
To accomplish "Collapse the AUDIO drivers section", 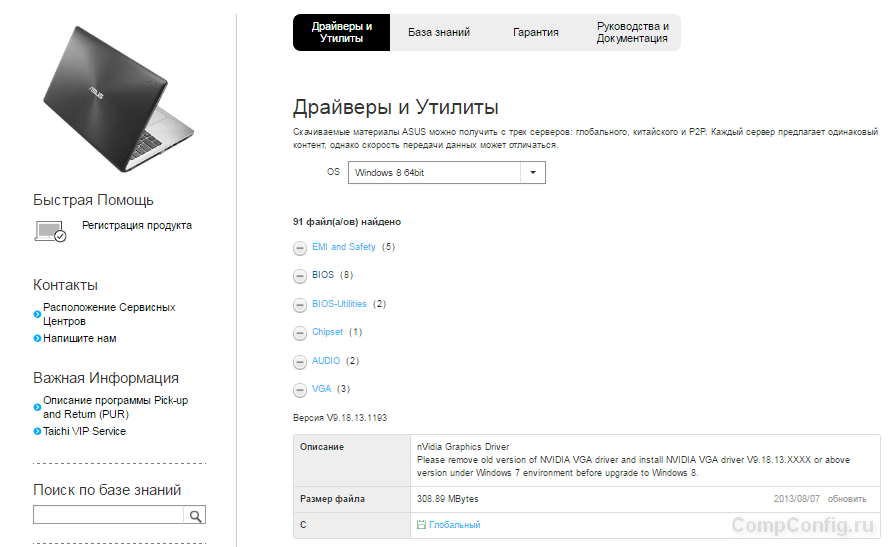I will (300, 362).
